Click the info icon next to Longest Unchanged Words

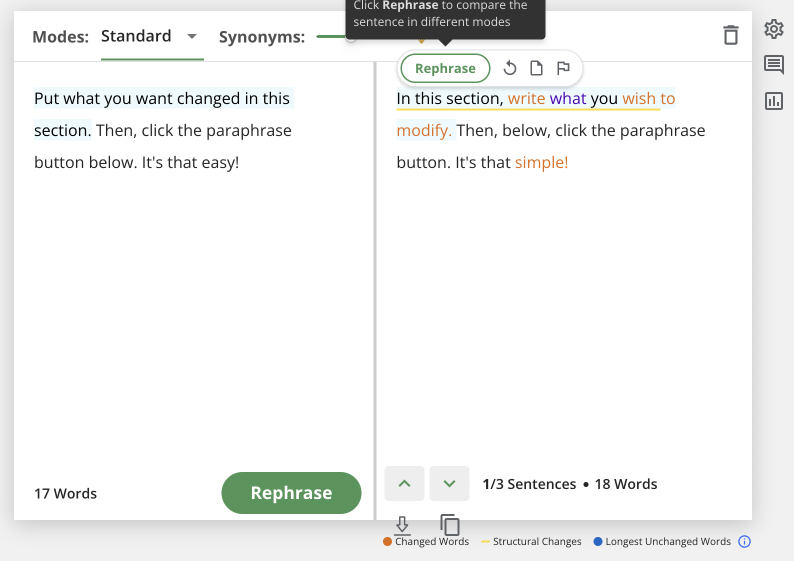744,541
